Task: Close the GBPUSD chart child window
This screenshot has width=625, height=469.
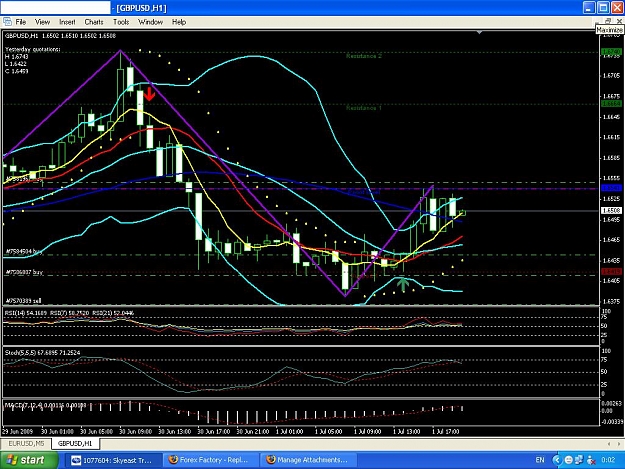Action: click(x=619, y=20)
